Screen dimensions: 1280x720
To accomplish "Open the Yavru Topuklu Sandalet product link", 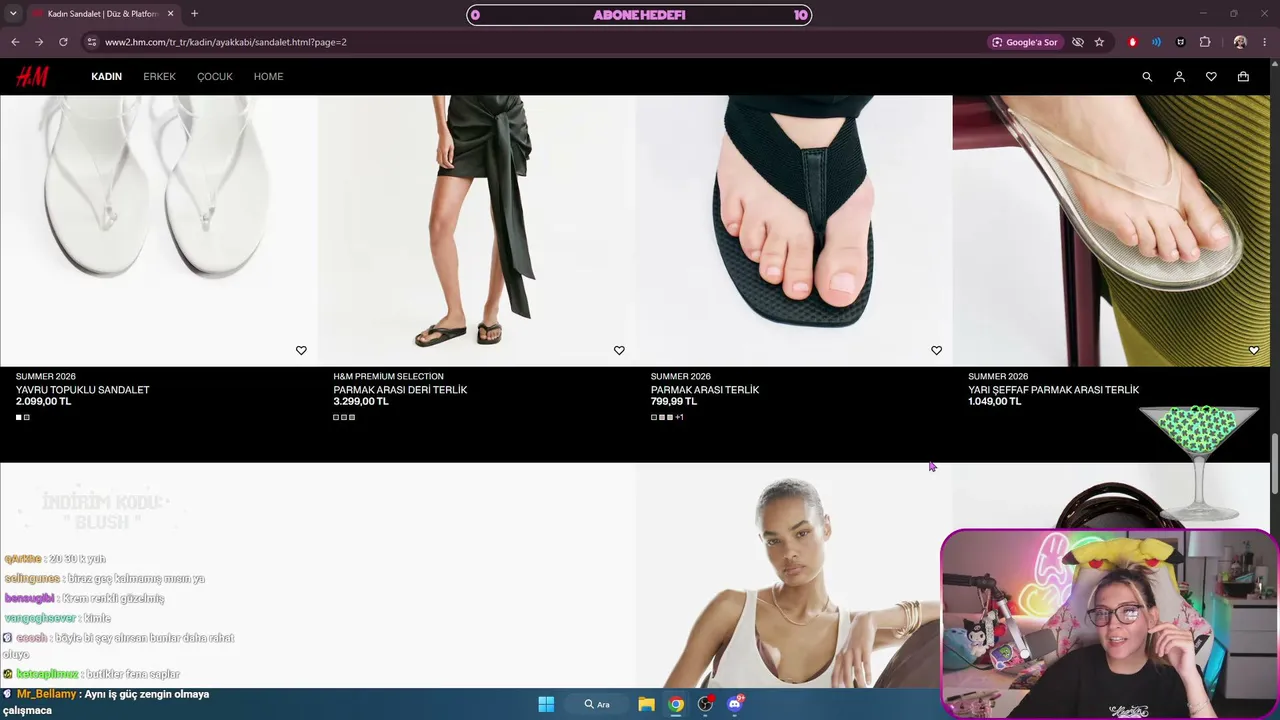I will 83,390.
